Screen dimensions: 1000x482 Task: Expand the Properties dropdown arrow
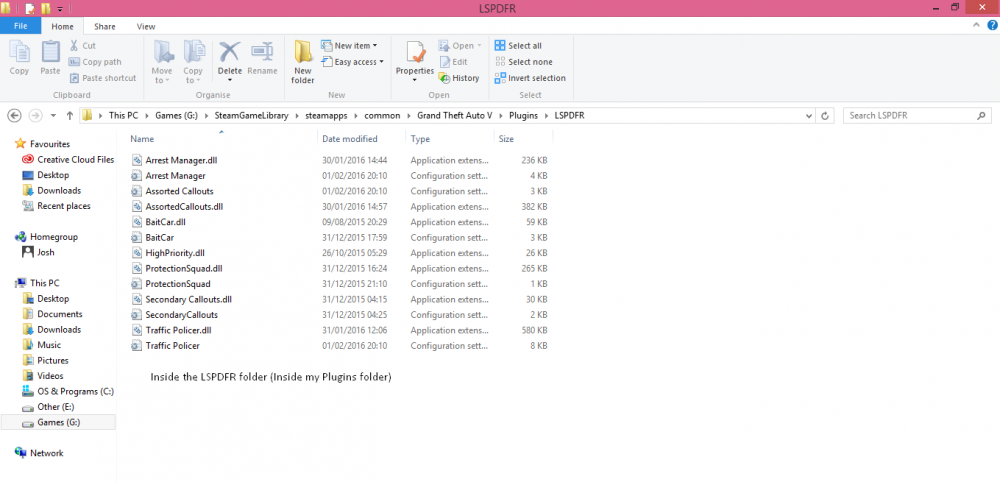coord(415,80)
